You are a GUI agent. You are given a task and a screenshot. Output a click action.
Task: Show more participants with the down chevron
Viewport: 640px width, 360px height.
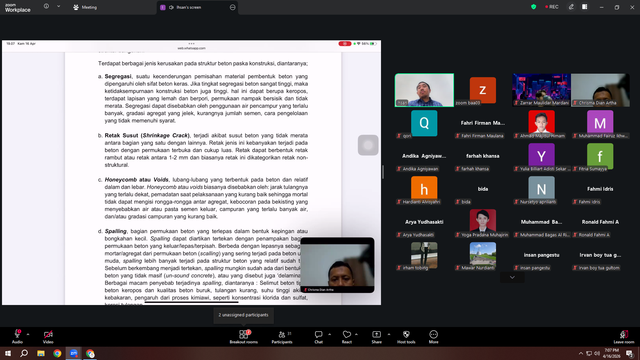coord(512,278)
